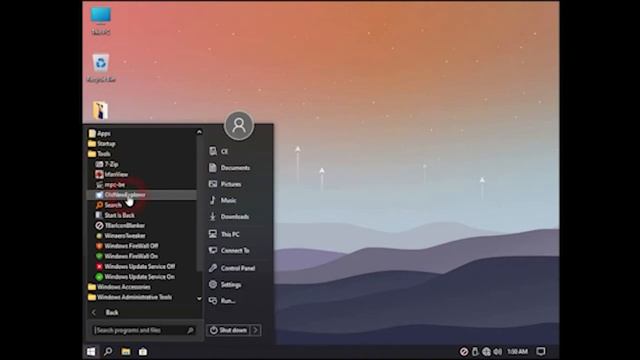Screen dimensions: 640x360
Task: Open the Run... dialog entry
Action: [222, 301]
